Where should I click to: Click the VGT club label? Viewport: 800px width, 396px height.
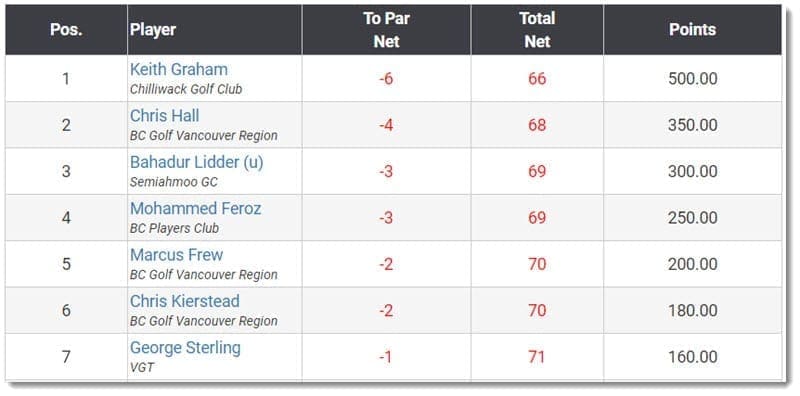[141, 367]
